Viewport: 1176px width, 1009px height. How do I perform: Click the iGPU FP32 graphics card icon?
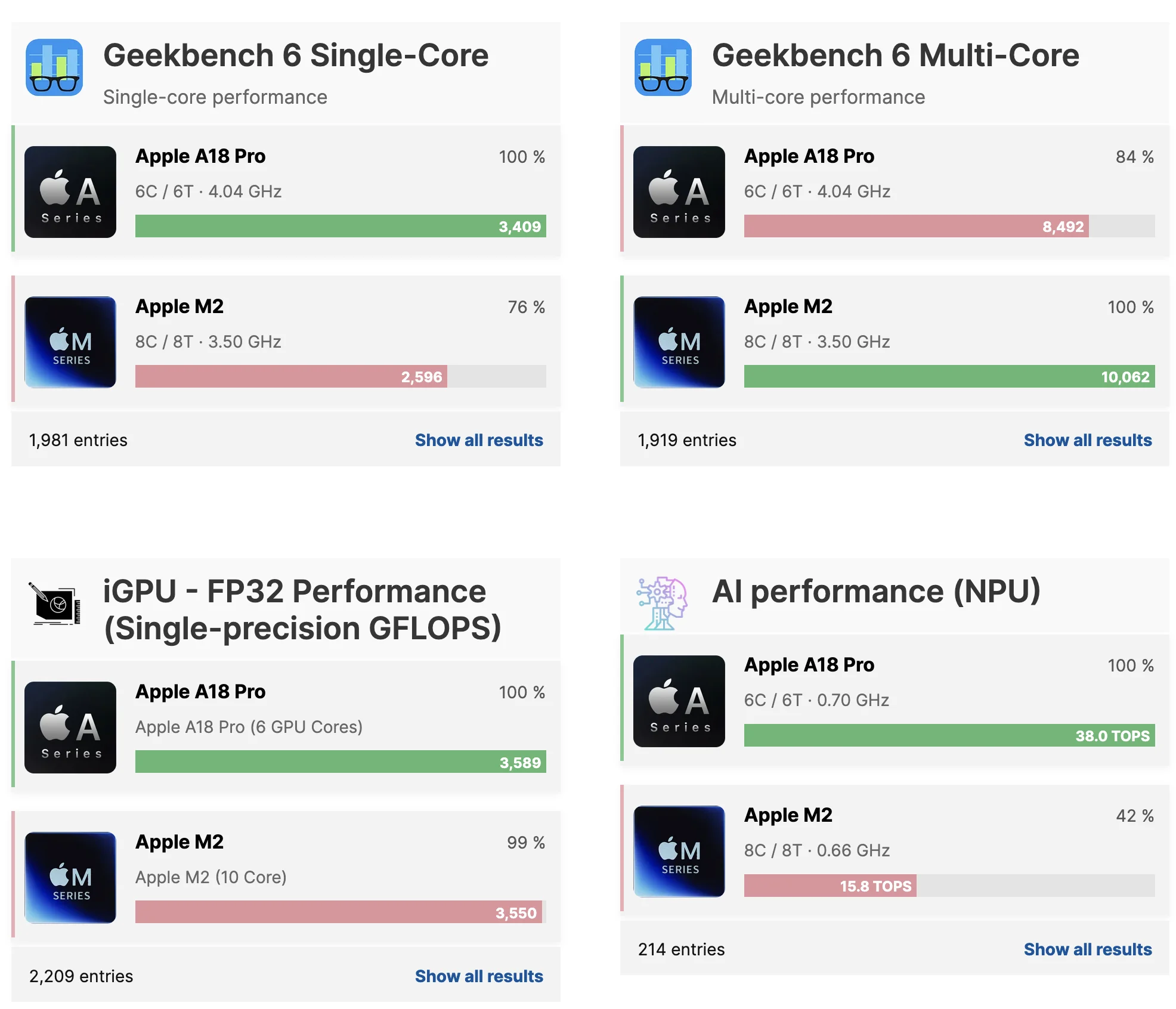point(54,604)
